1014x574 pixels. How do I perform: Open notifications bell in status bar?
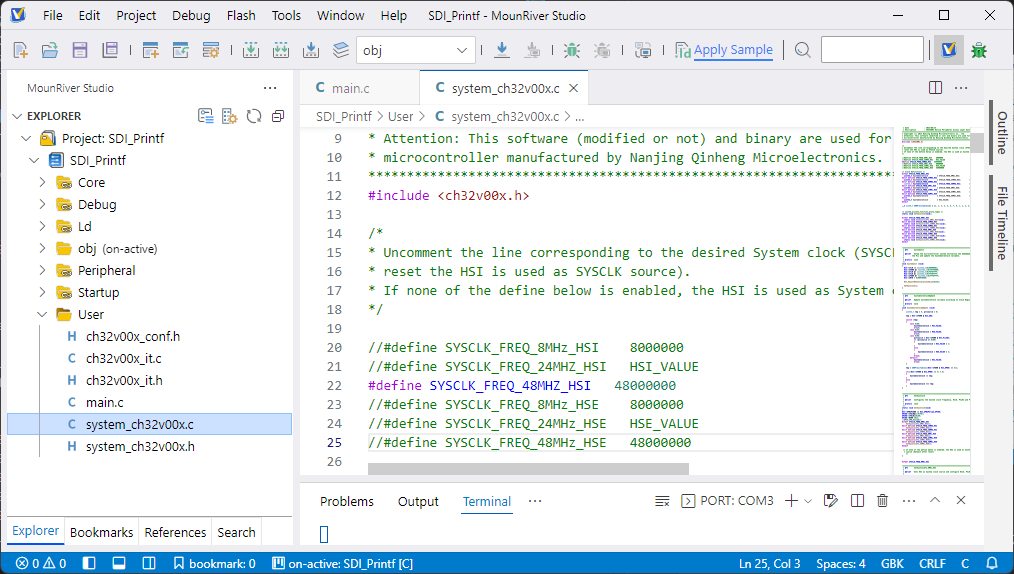(x=992, y=563)
